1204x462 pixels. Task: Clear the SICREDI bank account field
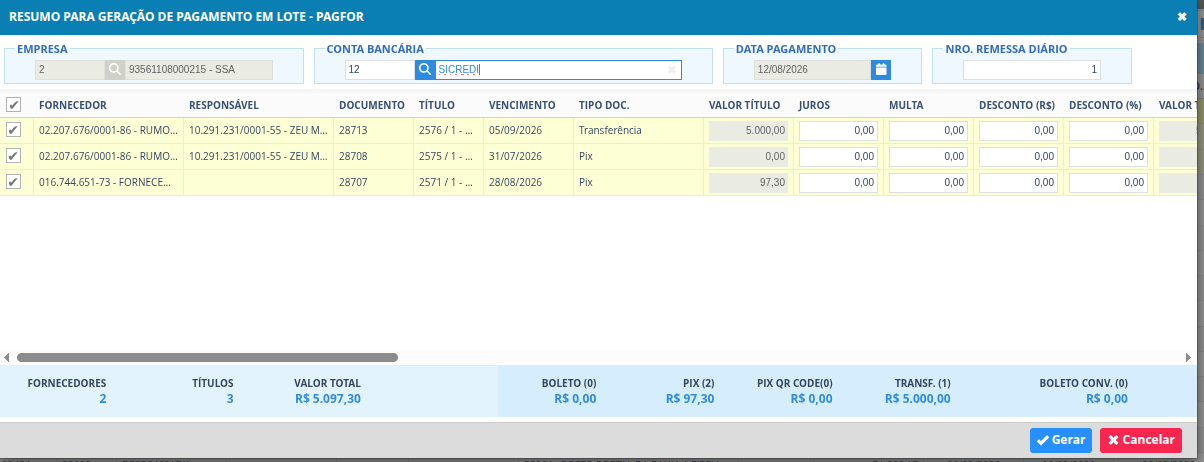(672, 70)
